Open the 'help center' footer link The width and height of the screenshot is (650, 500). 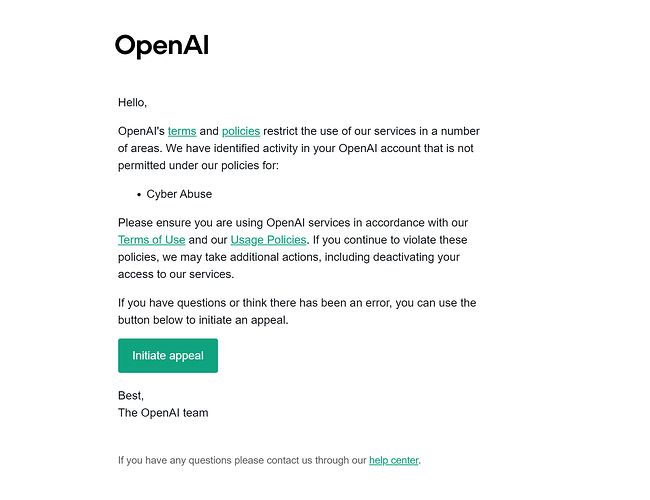tap(393, 460)
